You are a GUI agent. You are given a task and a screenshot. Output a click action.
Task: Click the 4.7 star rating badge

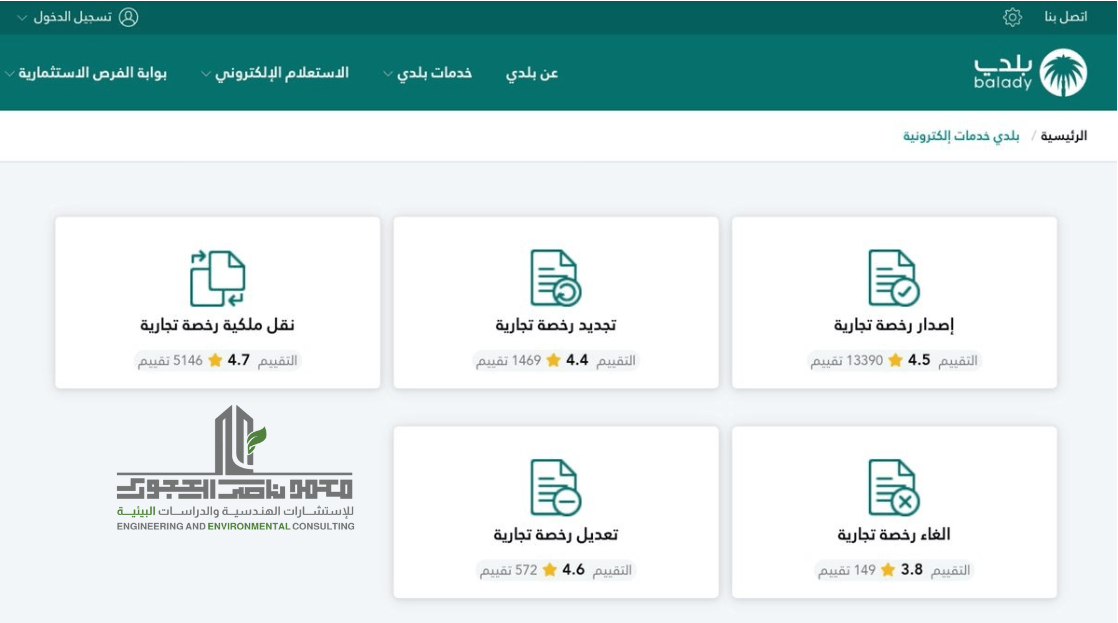(x=217, y=360)
